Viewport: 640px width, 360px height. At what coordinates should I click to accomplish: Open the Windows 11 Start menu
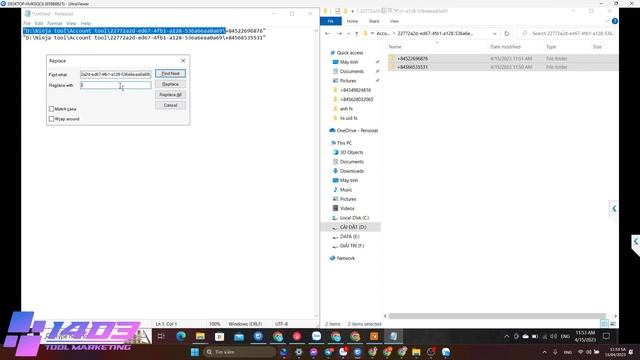(195, 352)
